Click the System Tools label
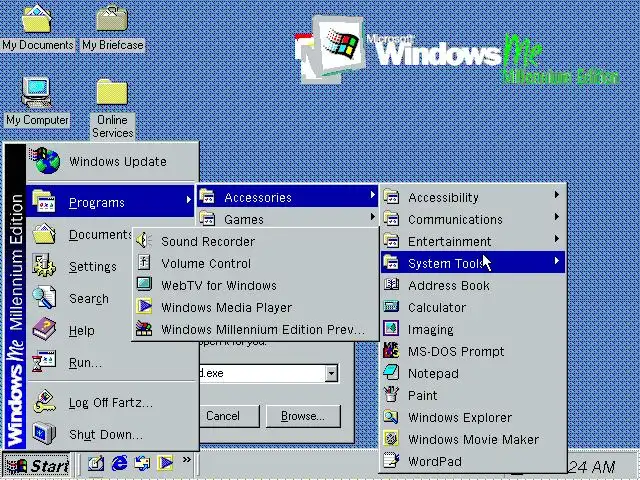The image size is (640, 480). tap(446, 263)
